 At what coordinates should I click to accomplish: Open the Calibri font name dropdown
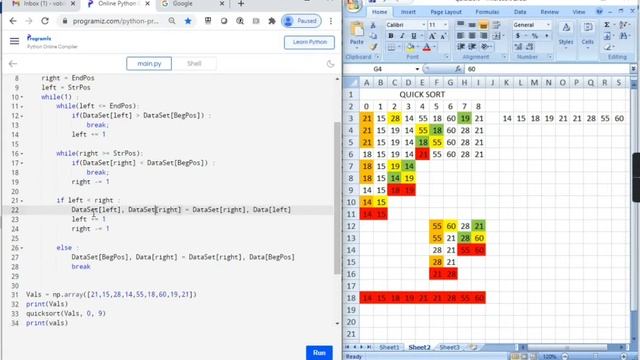(423, 25)
